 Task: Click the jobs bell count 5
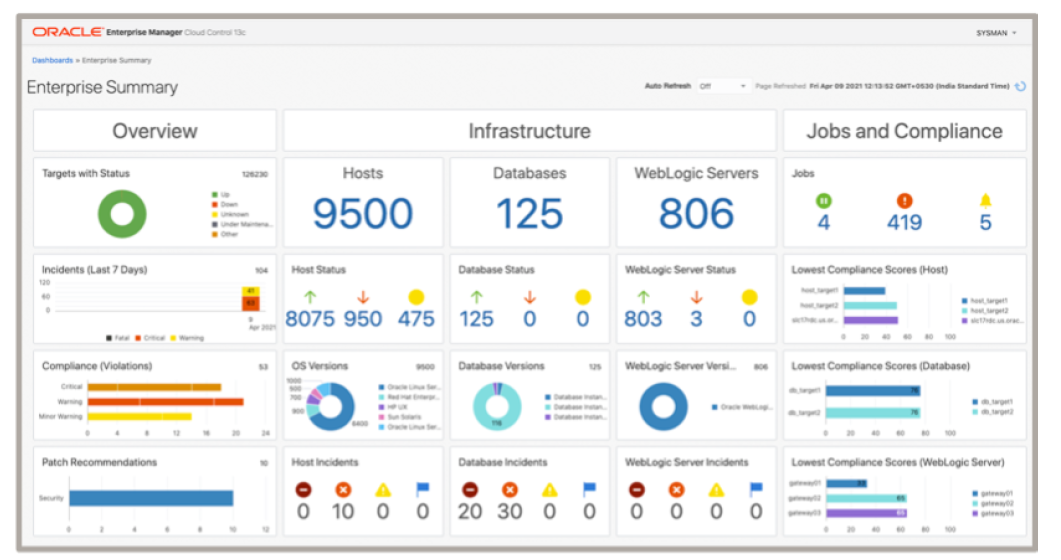coord(986,222)
